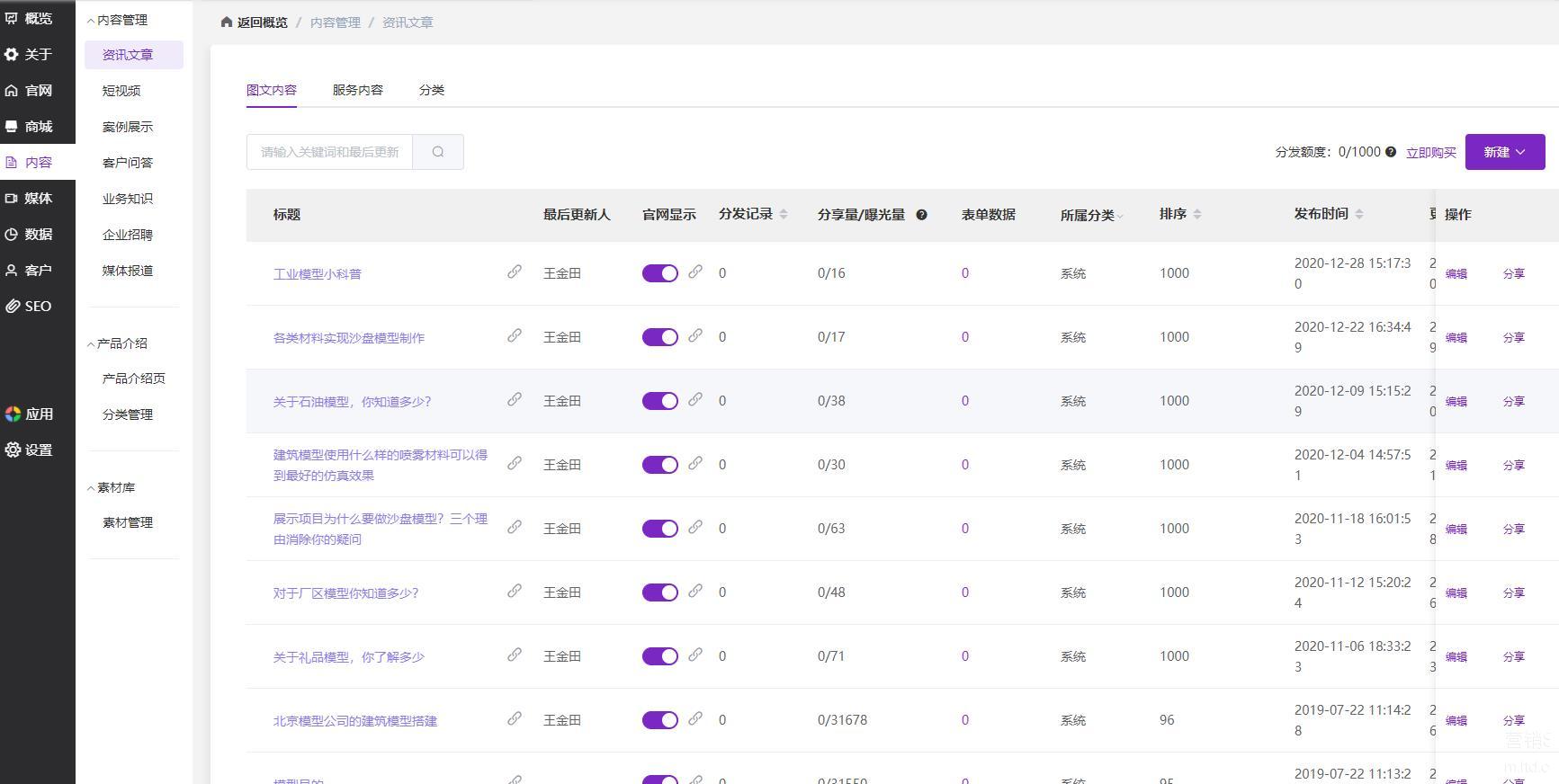This screenshot has height=784, width=1559.
Task: Disable 官网显示 switch for 各类材料实现沙盘模型制作
Action: pos(660,337)
